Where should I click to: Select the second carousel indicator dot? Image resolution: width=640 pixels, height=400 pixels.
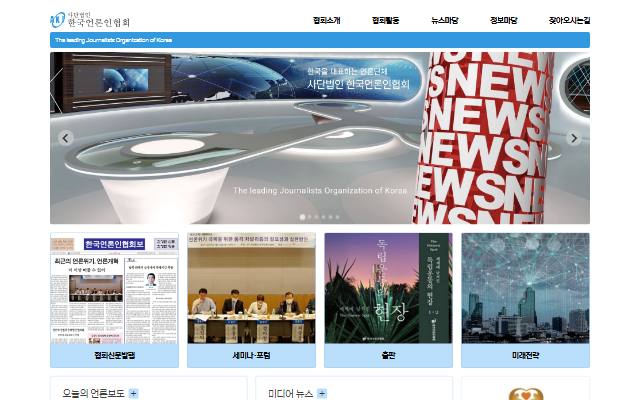[309, 217]
